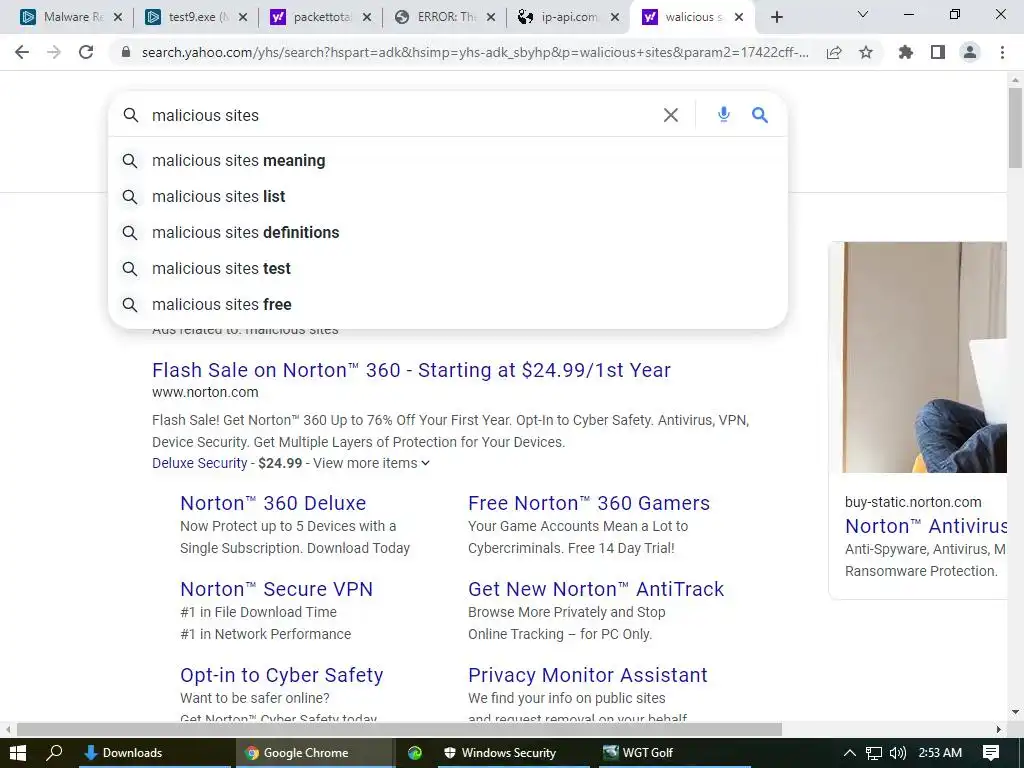Open the Get New Norton AntiTrack link
The height and width of the screenshot is (768, 1024).
(x=596, y=589)
